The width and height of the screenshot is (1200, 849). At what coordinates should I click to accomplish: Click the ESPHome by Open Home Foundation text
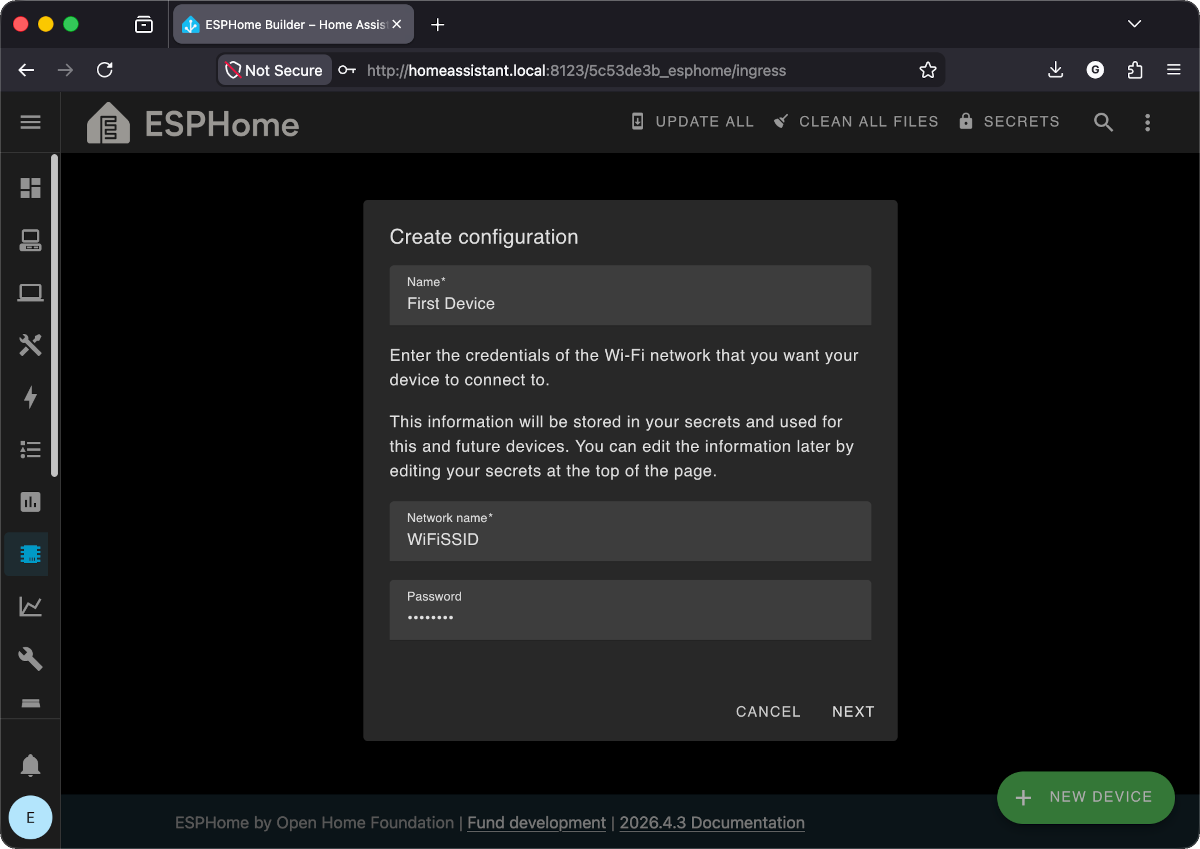pyautogui.click(x=314, y=823)
